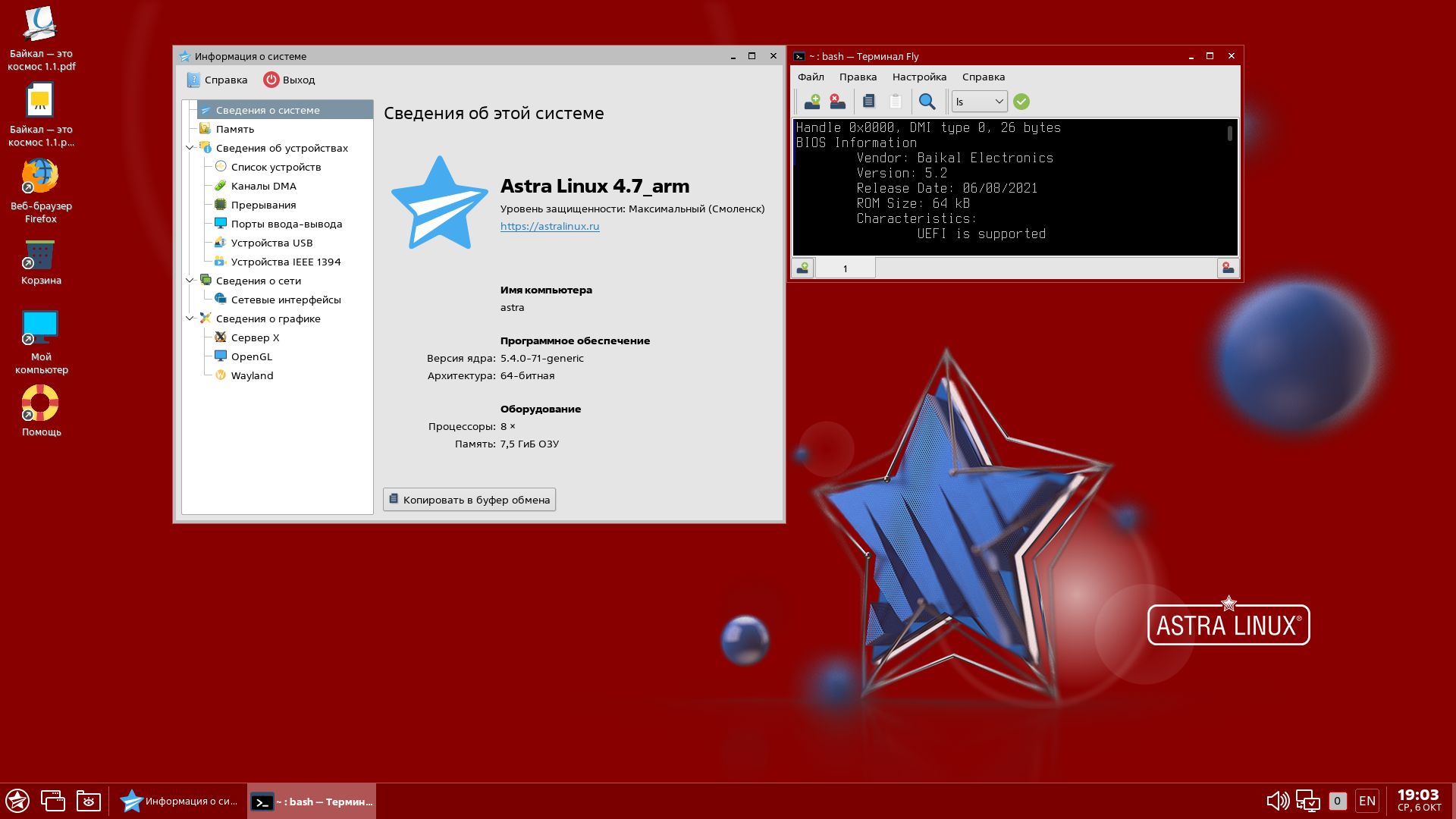Click the close tab icon in terminal toolbar
The image size is (1456, 819).
tap(838, 102)
